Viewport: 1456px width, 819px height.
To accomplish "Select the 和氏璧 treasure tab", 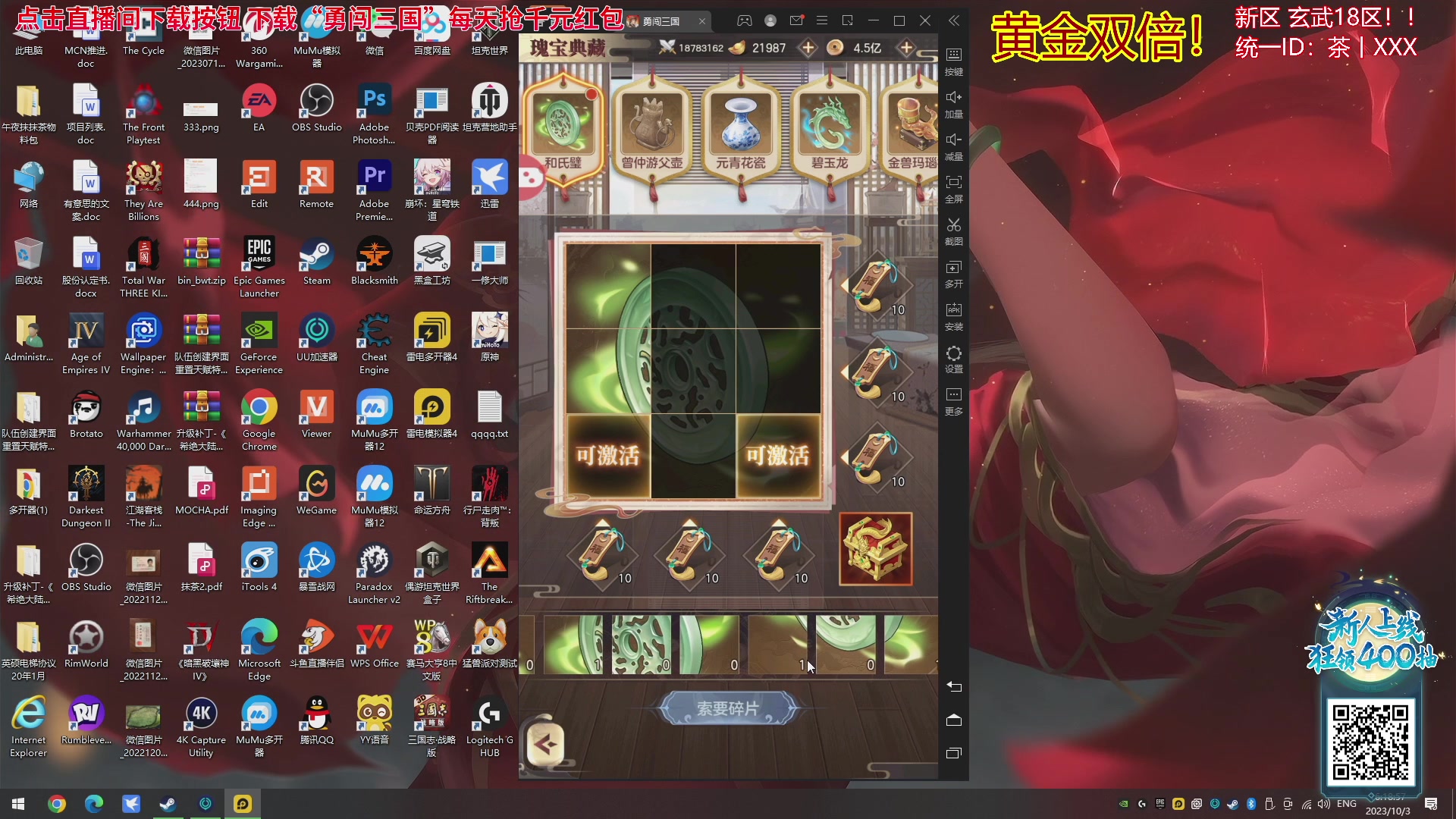I will coord(563,129).
